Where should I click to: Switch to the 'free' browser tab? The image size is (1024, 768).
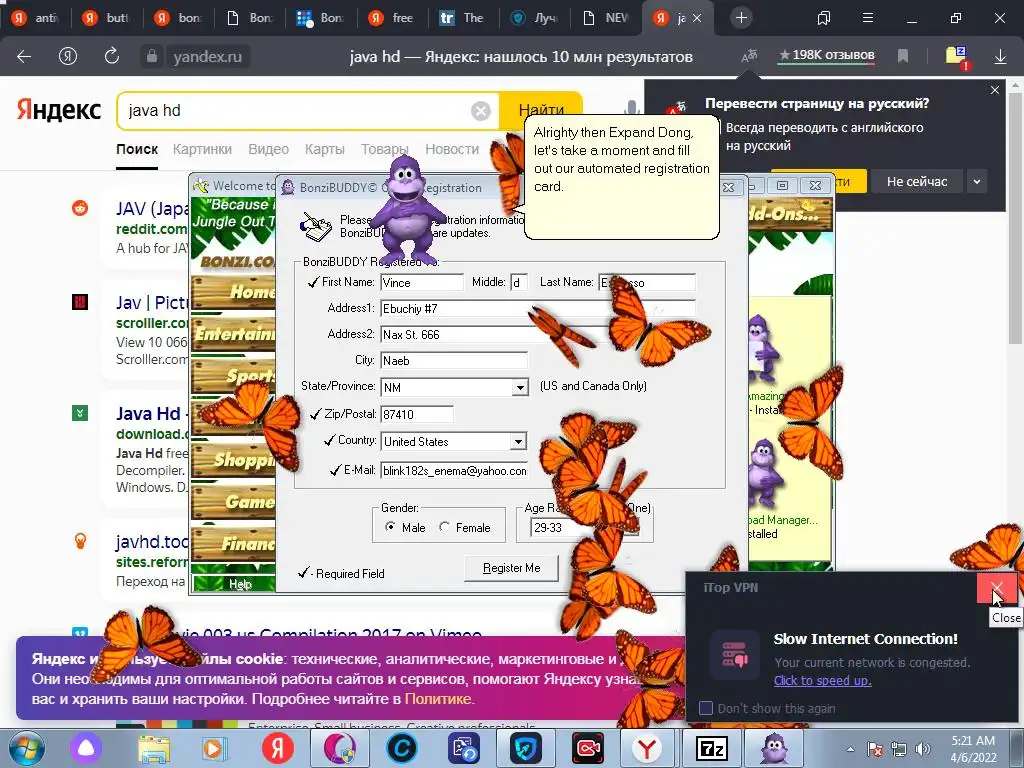392,18
